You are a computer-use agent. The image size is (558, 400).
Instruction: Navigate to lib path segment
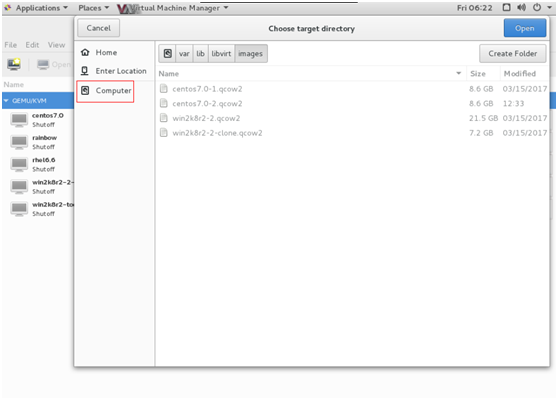pos(200,53)
